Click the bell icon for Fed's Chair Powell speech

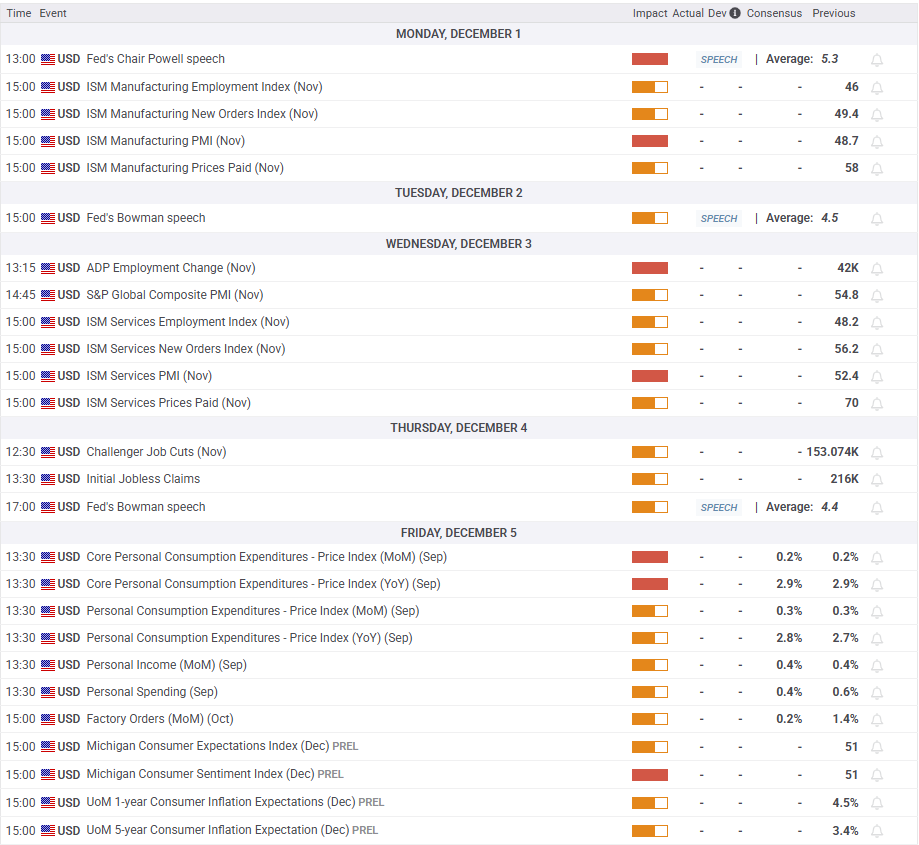[877, 60]
